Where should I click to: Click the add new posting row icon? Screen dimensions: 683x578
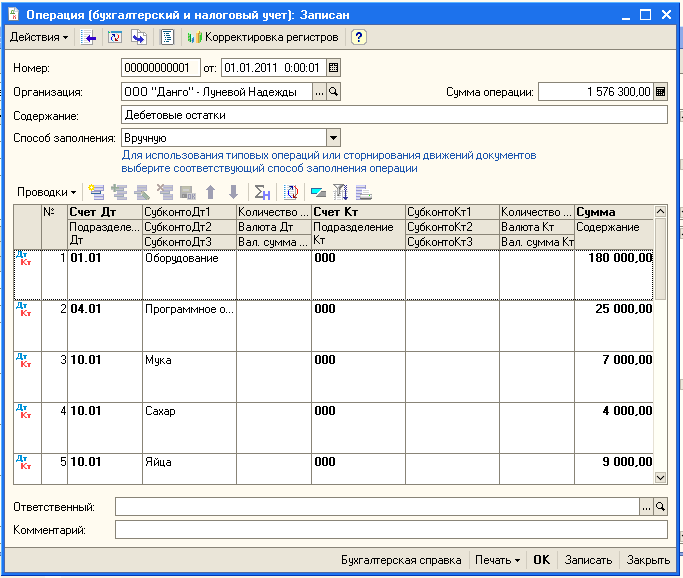[97, 192]
